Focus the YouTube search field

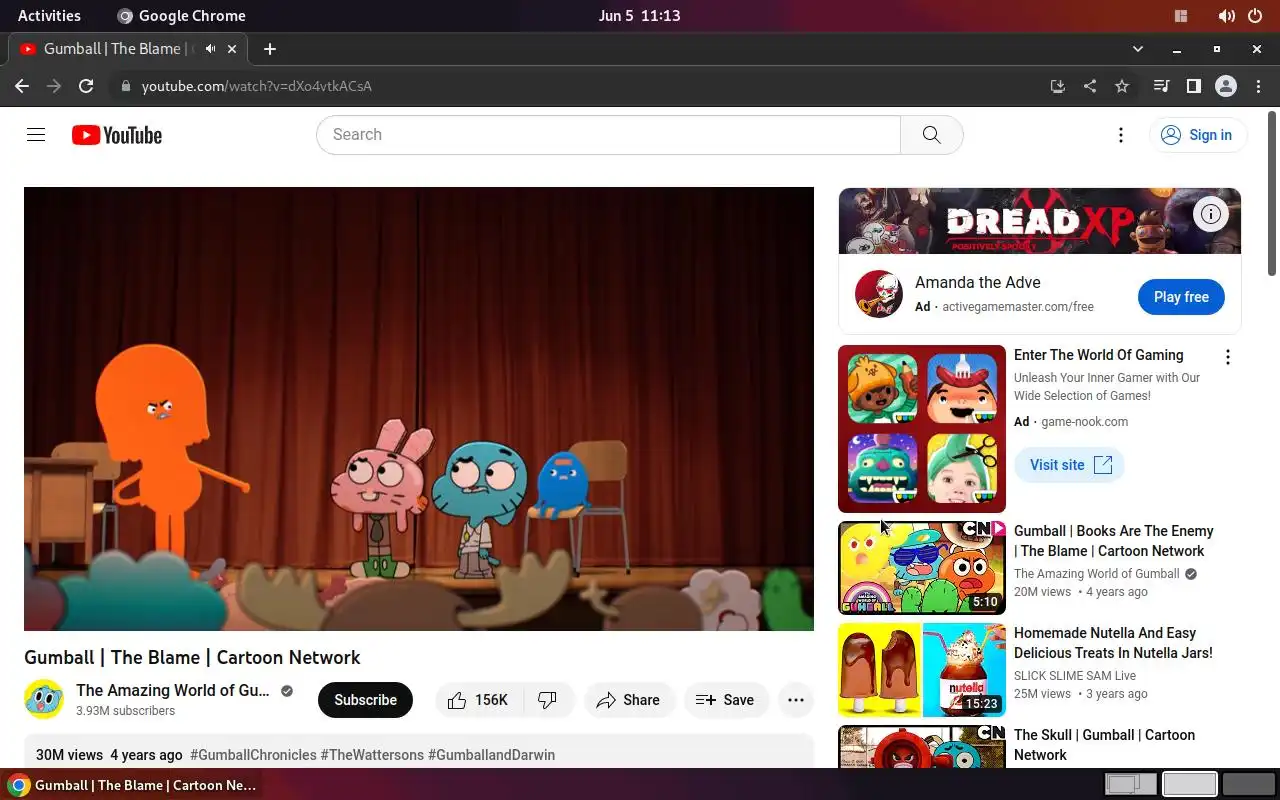click(x=608, y=135)
